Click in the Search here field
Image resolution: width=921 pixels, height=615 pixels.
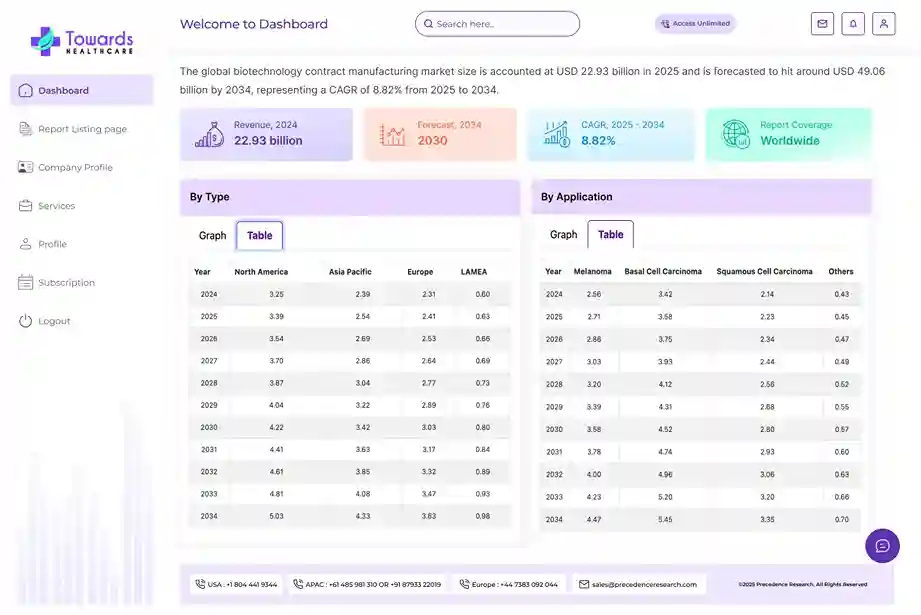pyautogui.click(x=497, y=24)
